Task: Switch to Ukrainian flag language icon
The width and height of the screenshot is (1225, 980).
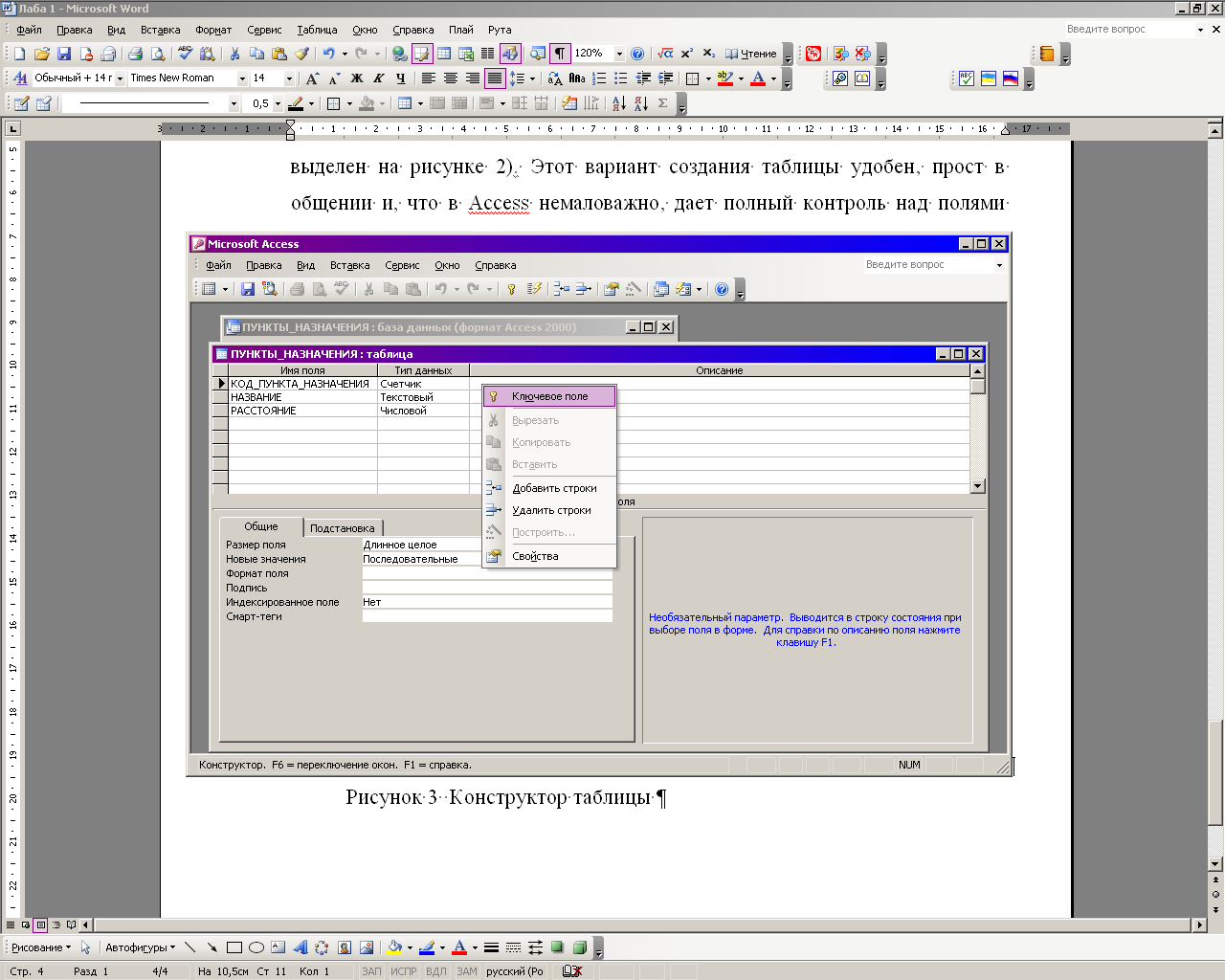Action: (x=989, y=78)
